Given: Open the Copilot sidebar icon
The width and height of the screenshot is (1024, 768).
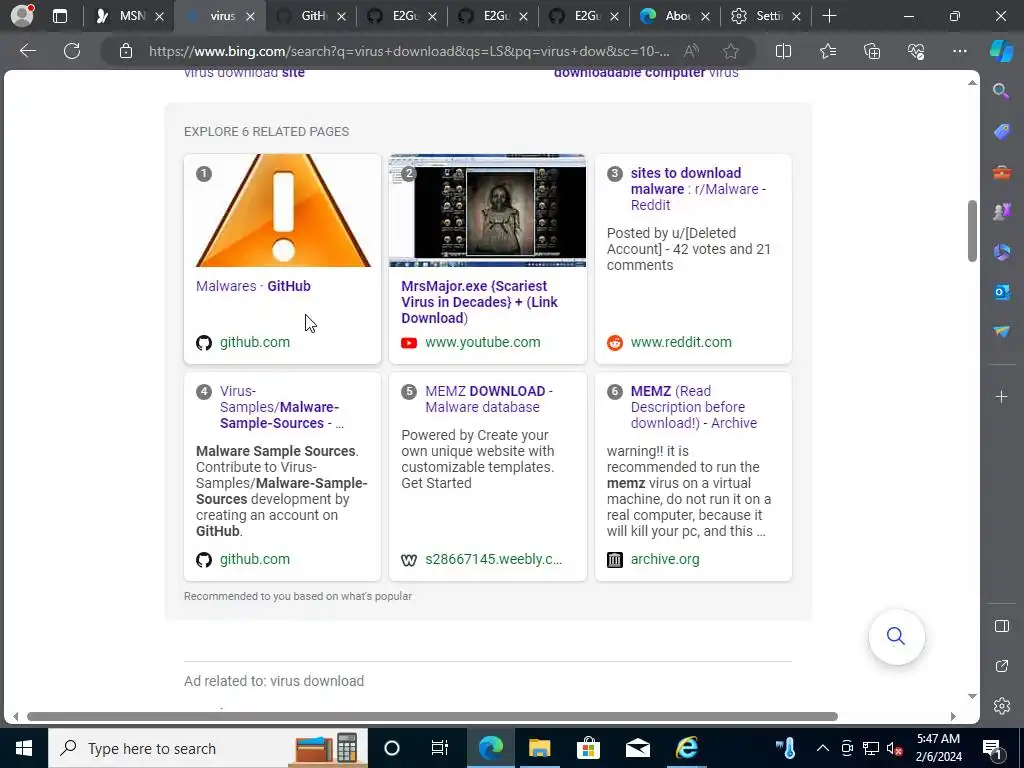Looking at the screenshot, I should point(1001,51).
